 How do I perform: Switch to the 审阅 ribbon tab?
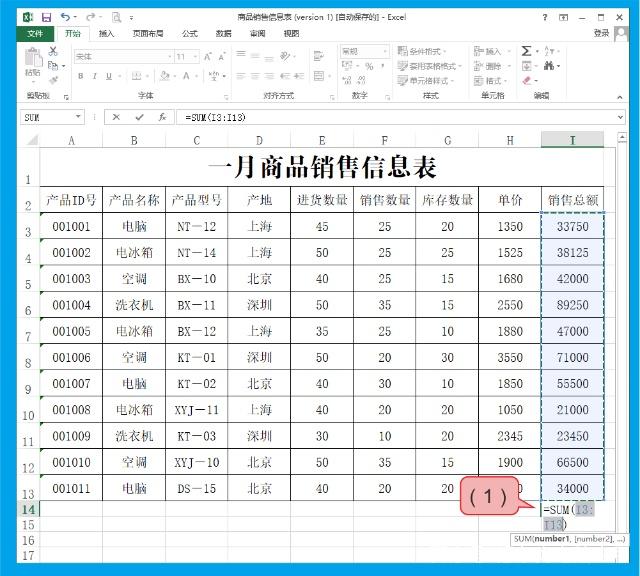[258, 33]
